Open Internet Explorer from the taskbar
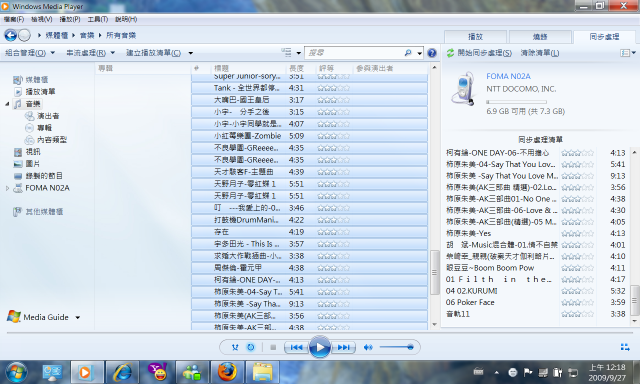The image size is (640, 384). [122, 372]
